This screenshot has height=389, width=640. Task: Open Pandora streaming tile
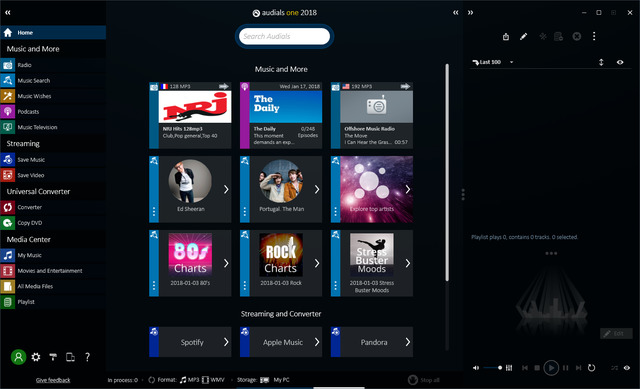(372, 342)
